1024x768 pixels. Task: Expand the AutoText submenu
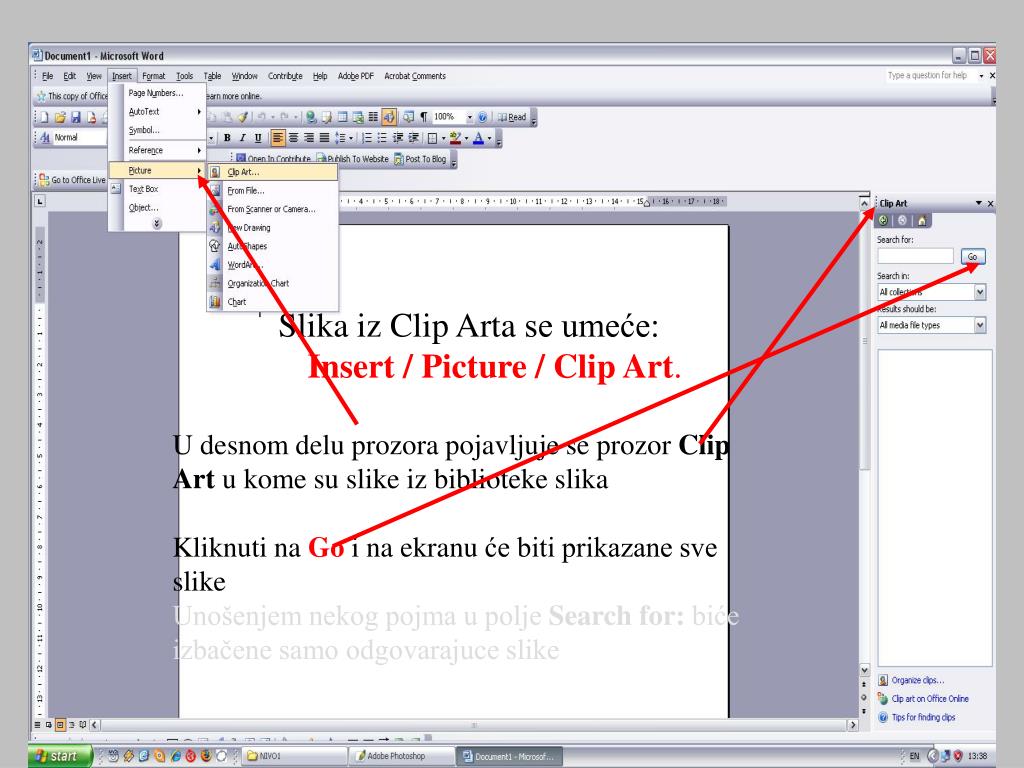pos(155,112)
